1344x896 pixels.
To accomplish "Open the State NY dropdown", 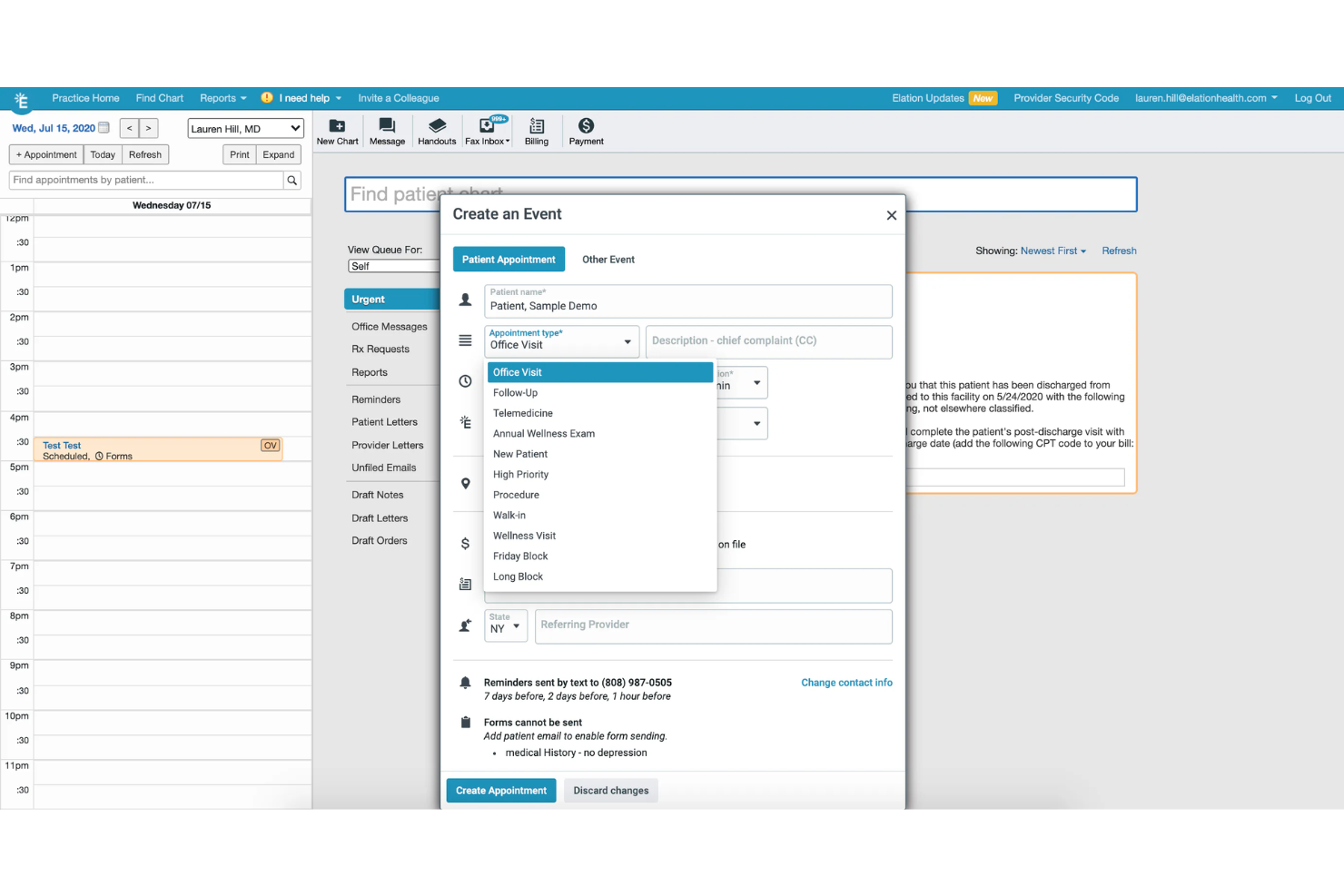I will pos(506,625).
